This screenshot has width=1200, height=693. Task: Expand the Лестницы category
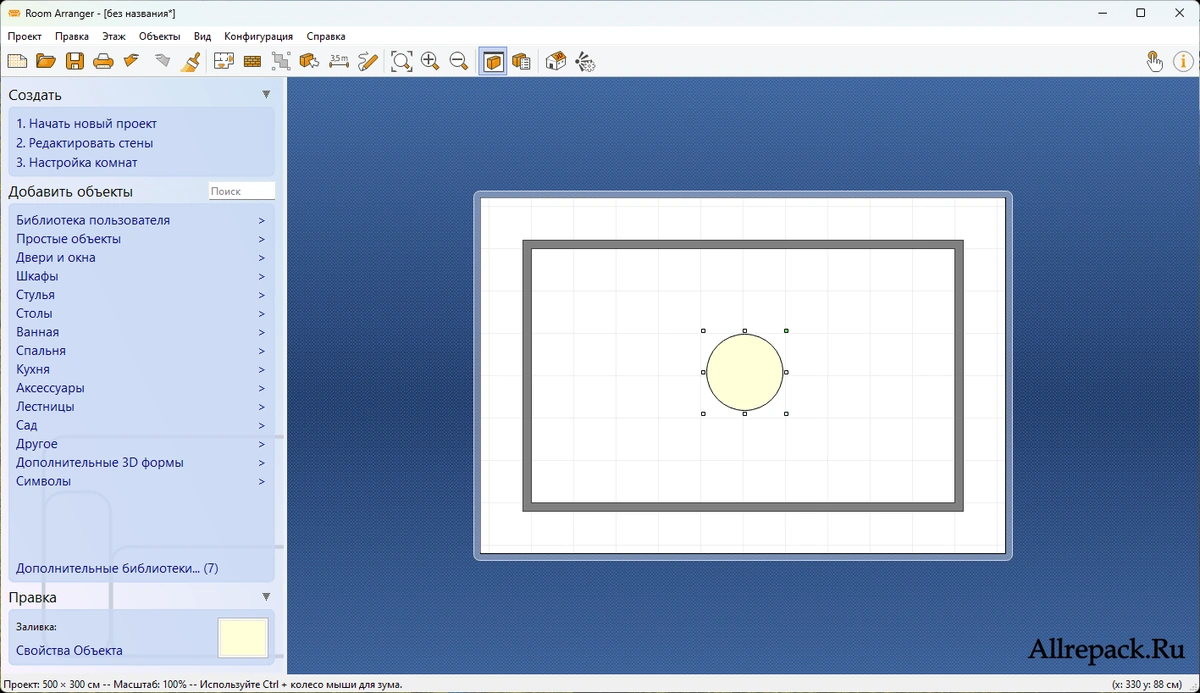click(x=141, y=407)
